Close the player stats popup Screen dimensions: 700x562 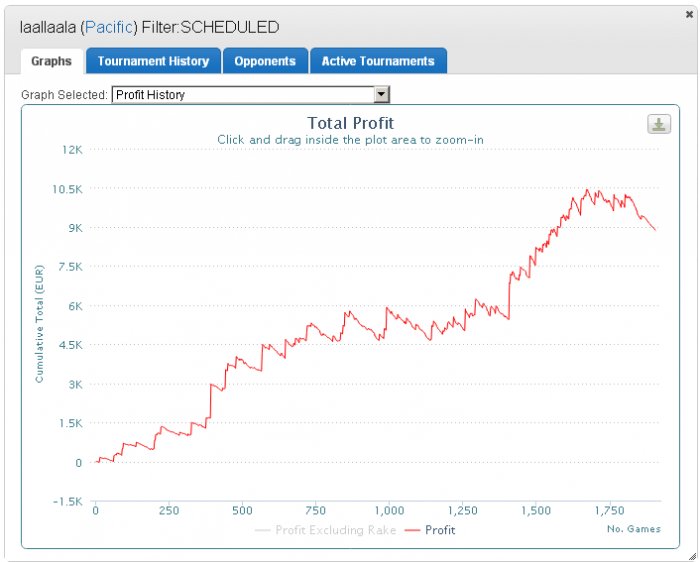pyautogui.click(x=689, y=14)
